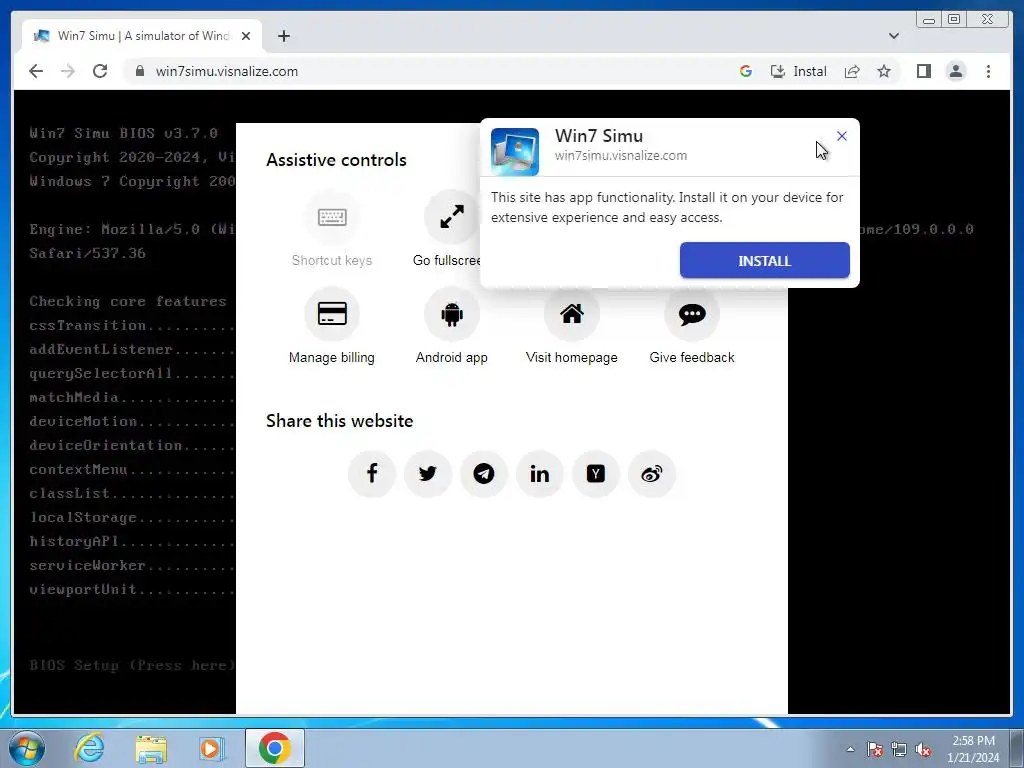This screenshot has height=768, width=1024.
Task: Open the Windows Start menu
Action: (x=27, y=748)
